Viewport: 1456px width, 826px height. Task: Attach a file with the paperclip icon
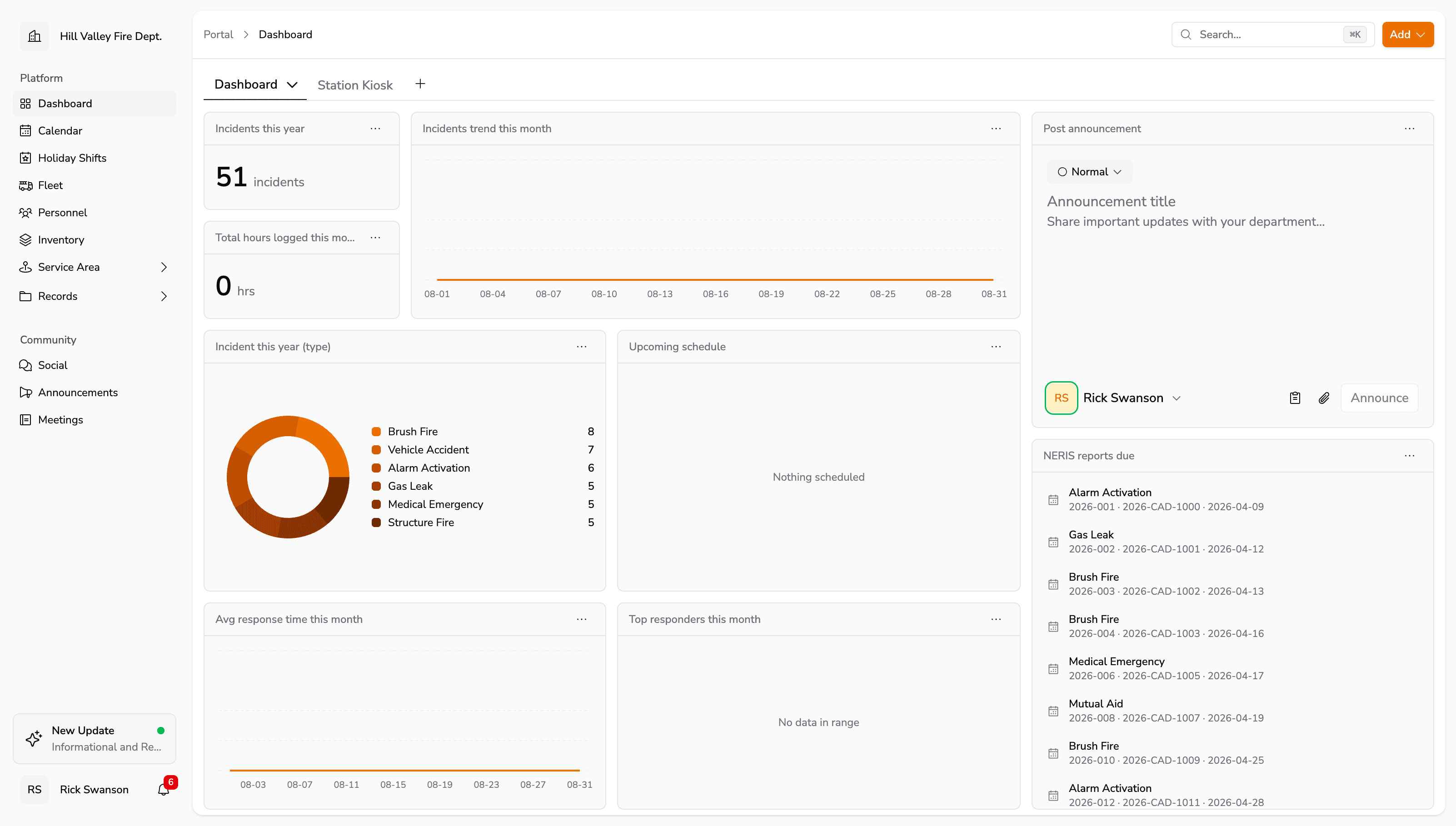click(x=1324, y=398)
